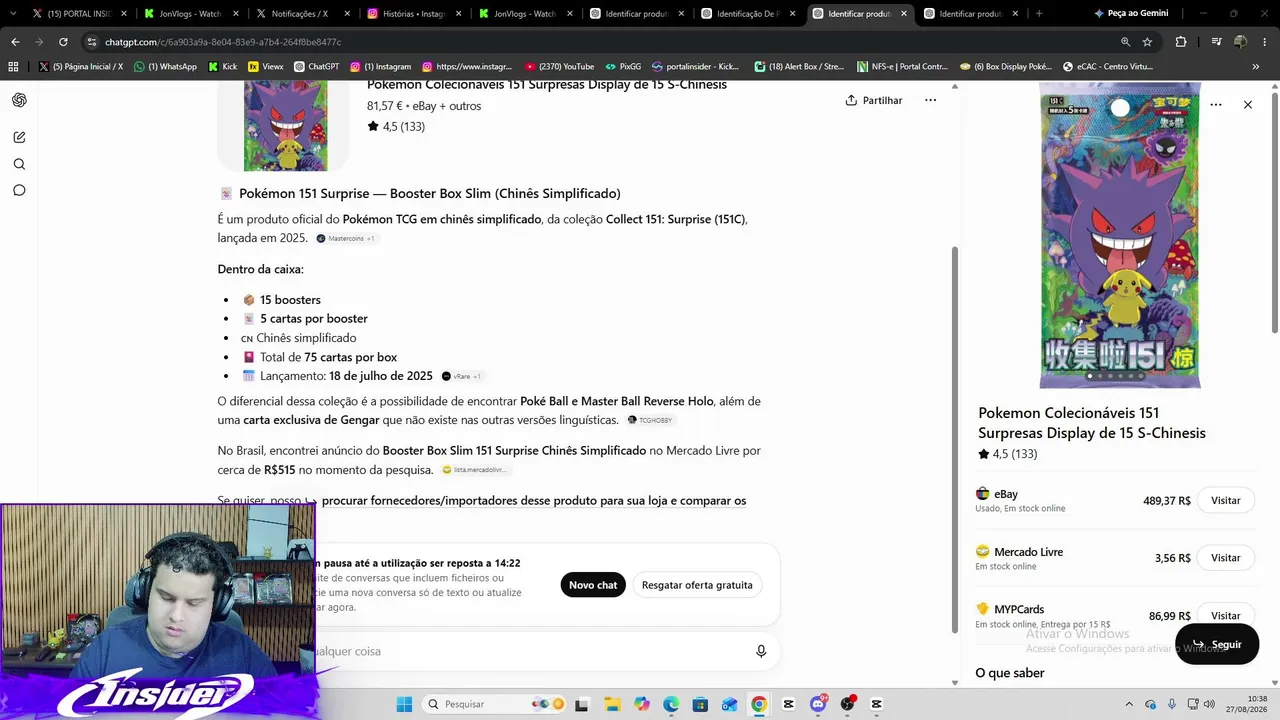Open the procurar fornecedores/importadores suggestion link
This screenshot has height=720, width=1280.
pyautogui.click(x=534, y=500)
